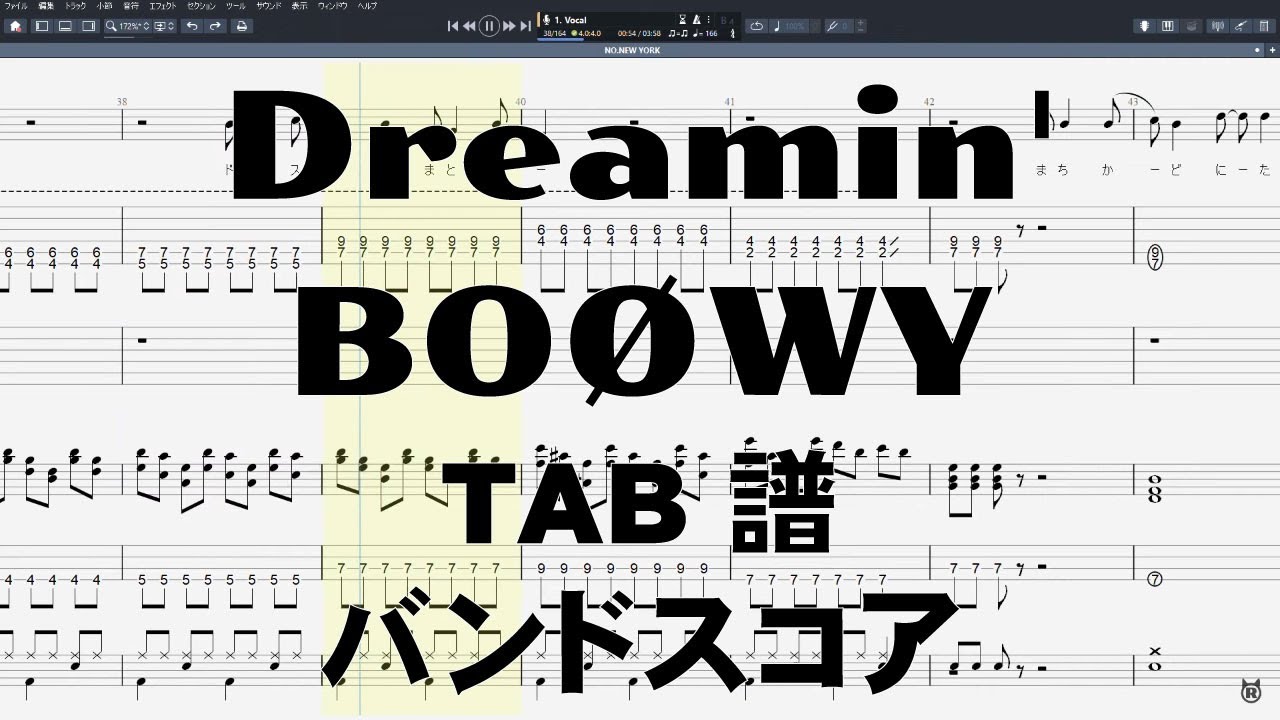
Task: Click the Redo arrow icon
Action: 215,26
